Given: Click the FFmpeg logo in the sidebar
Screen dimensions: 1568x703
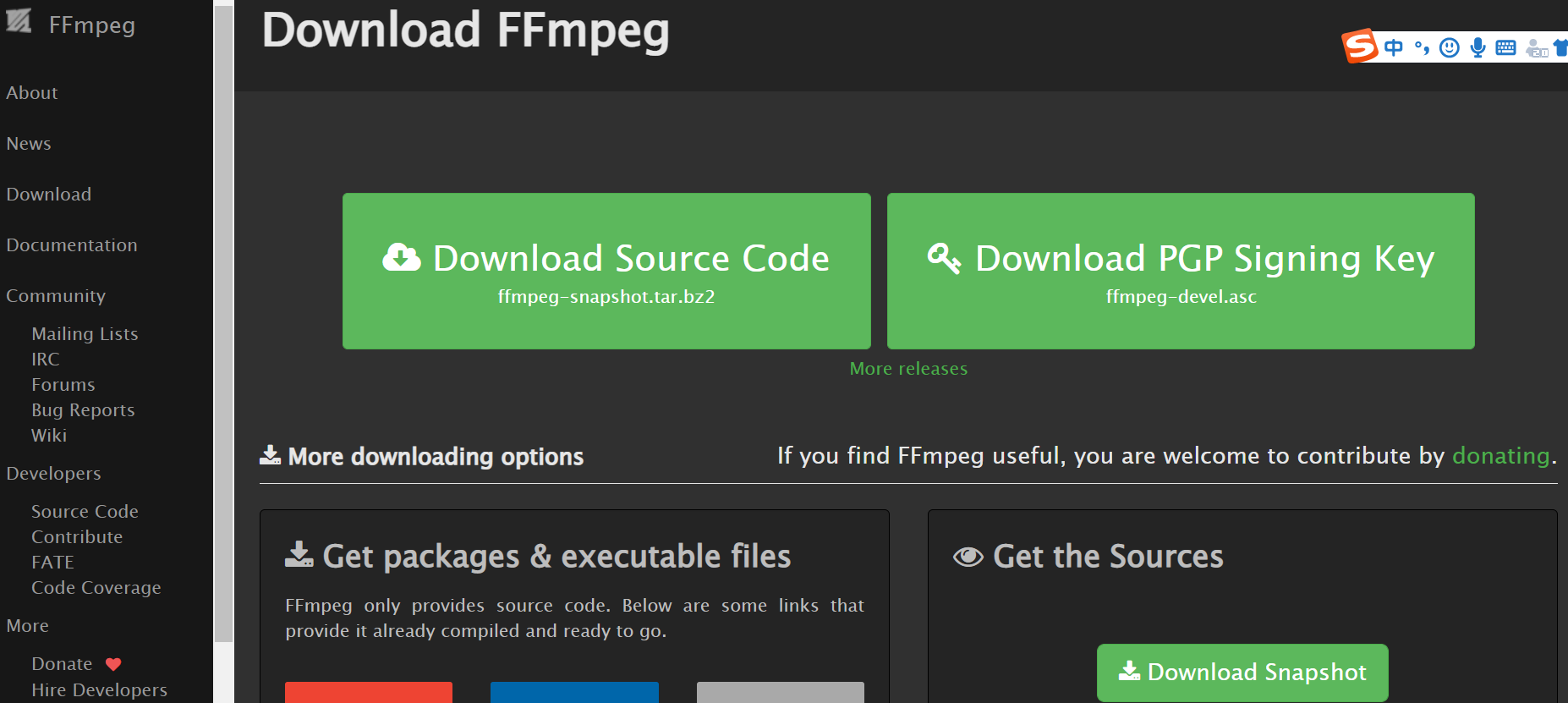Looking at the screenshot, I should pos(19,23).
